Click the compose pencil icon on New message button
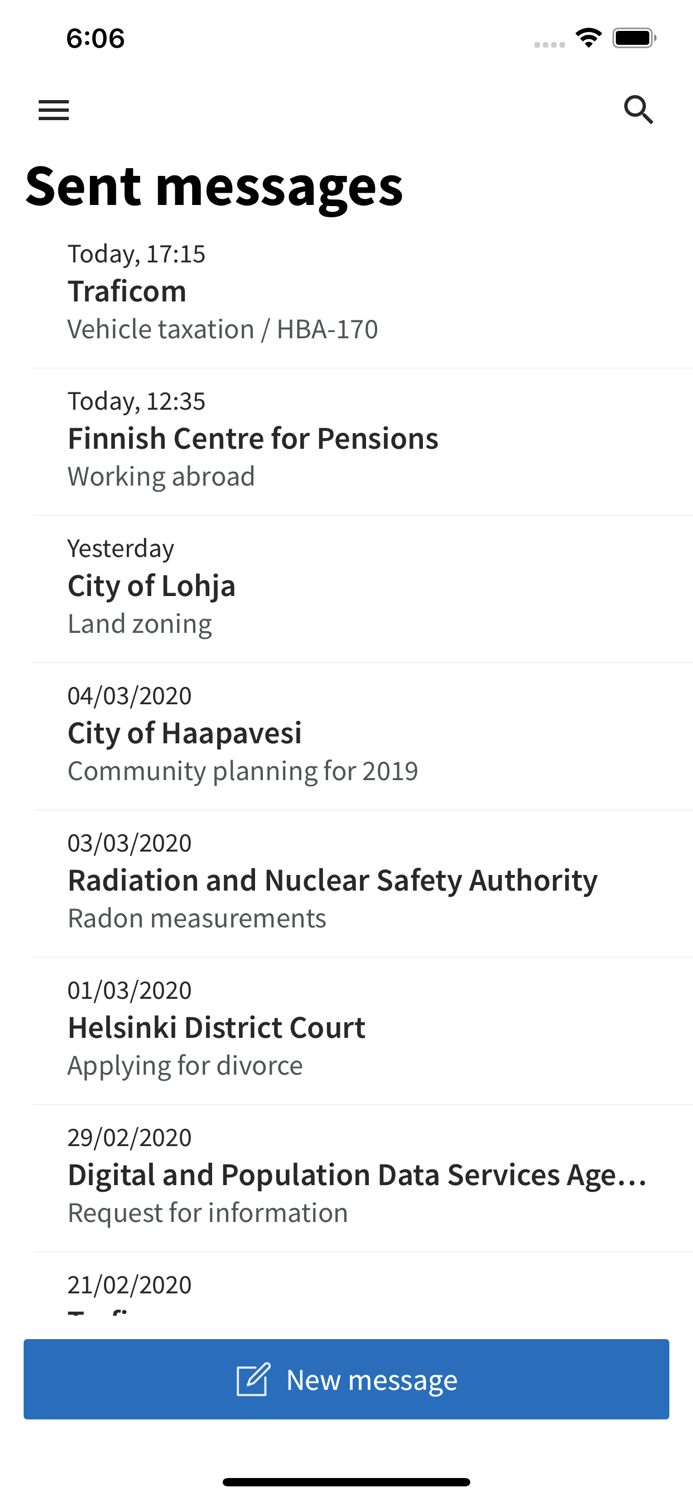Image resolution: width=693 pixels, height=1500 pixels. click(253, 1379)
